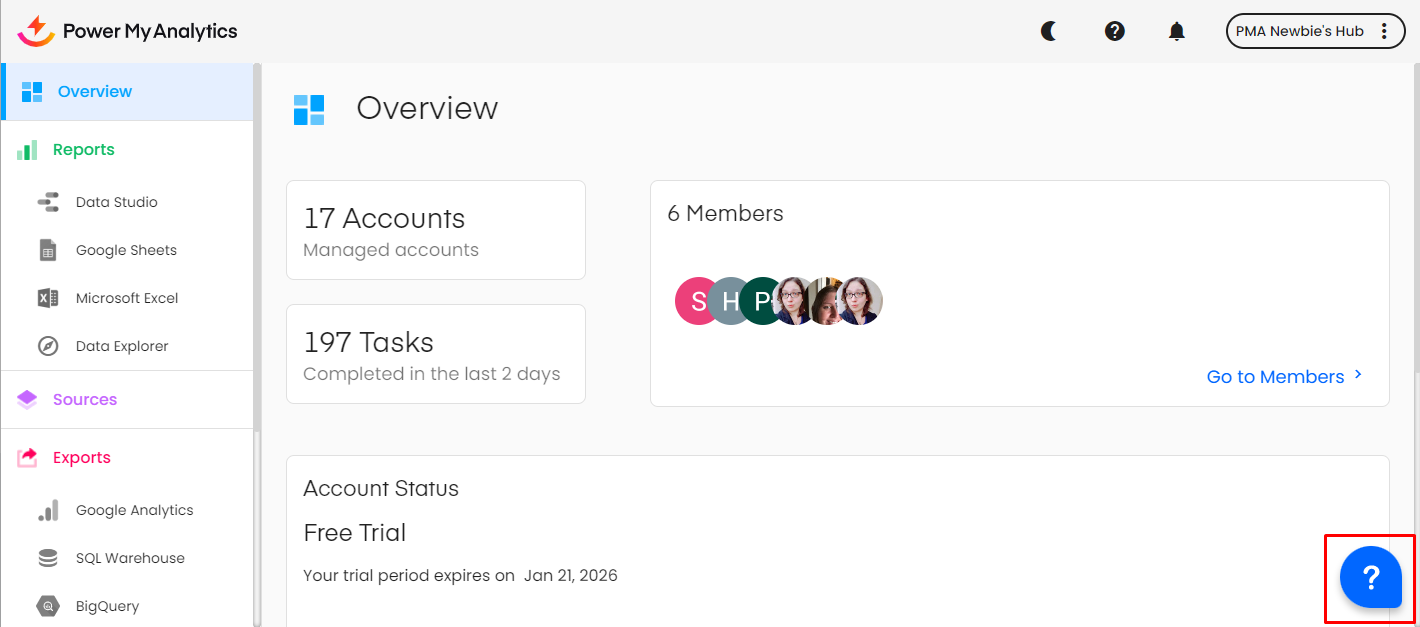Click the BigQuery hexagon icon
Image resolution: width=1420 pixels, height=627 pixels.
(48, 606)
